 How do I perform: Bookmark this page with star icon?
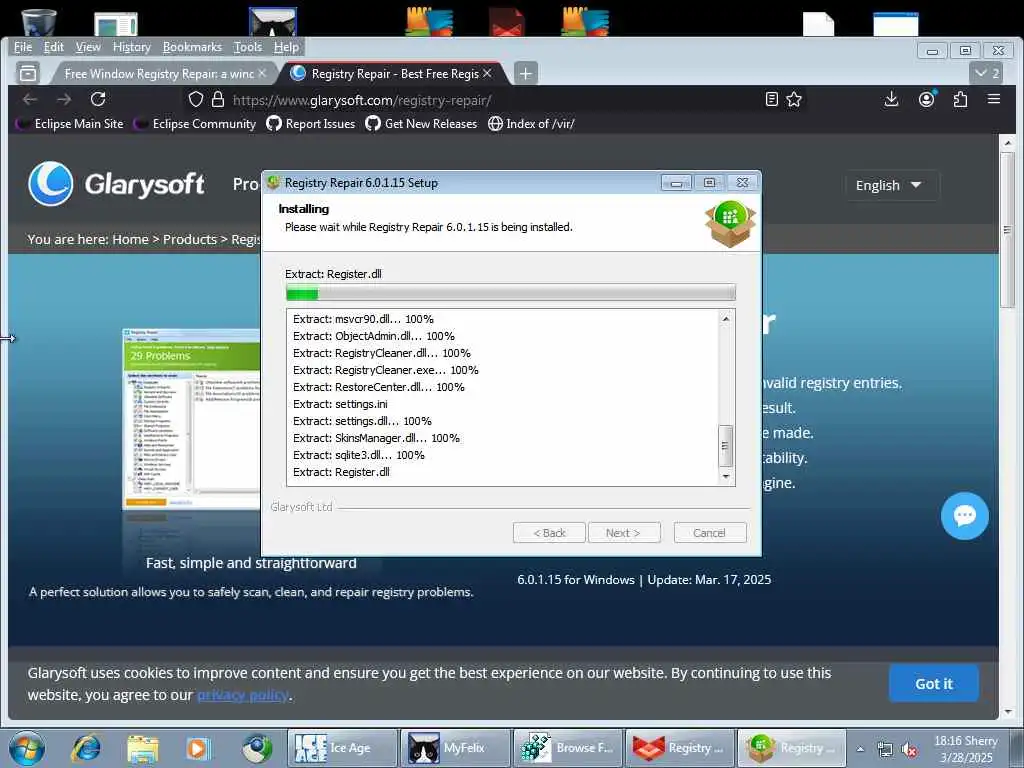pos(794,99)
